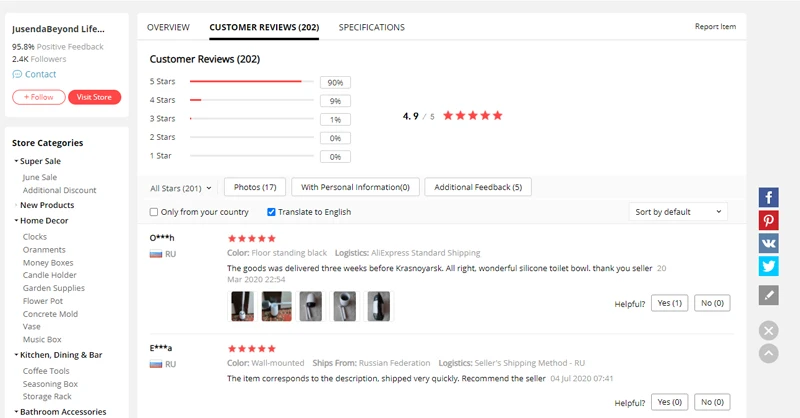Viewport: 800px width, 418px height.
Task: Share on VK icon
Action: (768, 243)
